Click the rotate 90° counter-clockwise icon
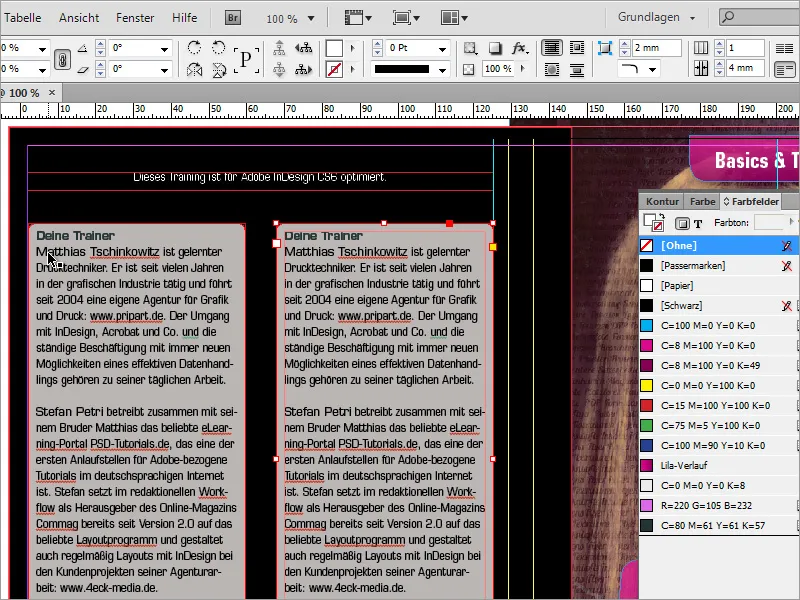 point(218,48)
